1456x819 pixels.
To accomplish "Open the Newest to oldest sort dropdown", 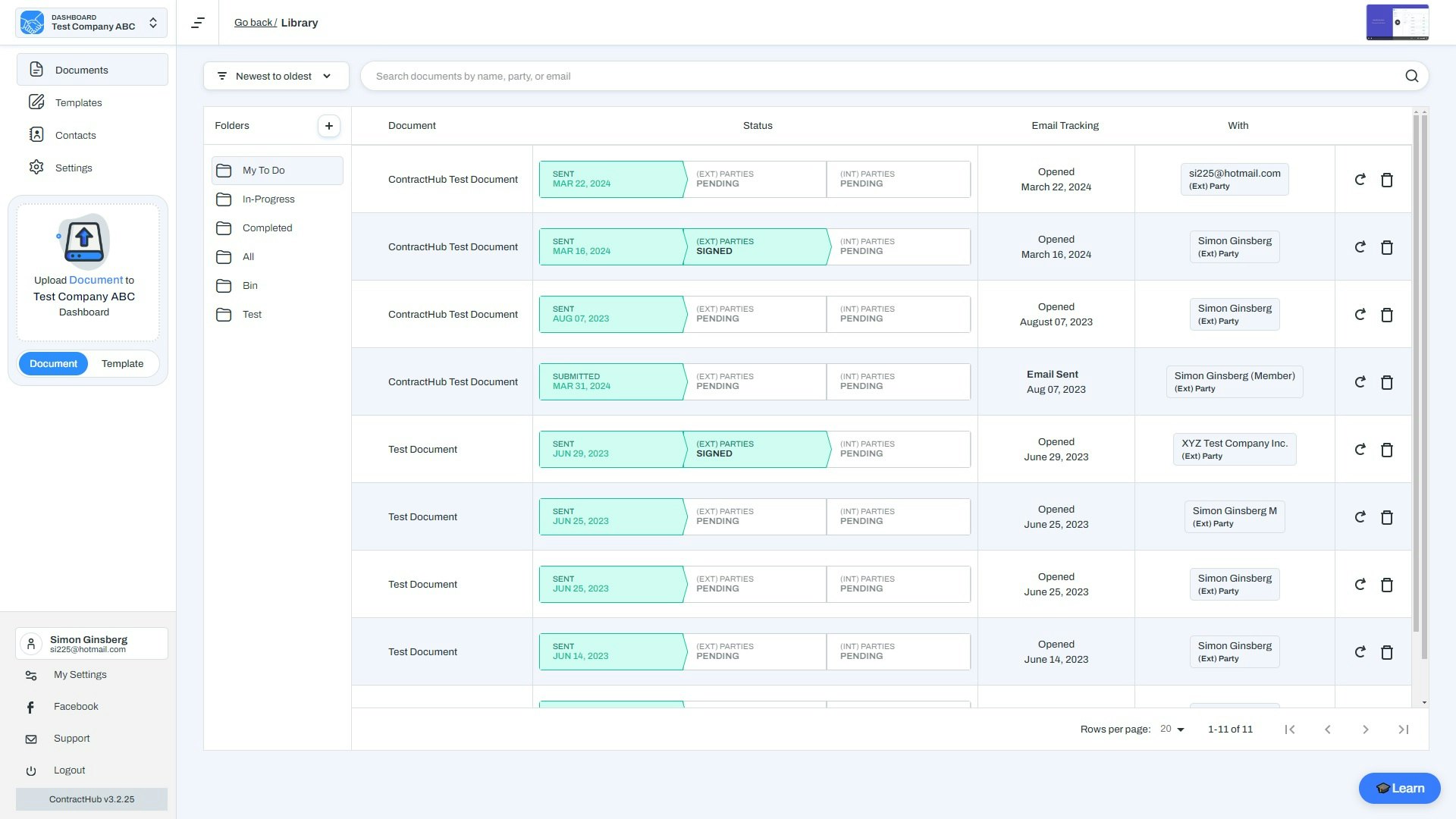I will (276, 76).
